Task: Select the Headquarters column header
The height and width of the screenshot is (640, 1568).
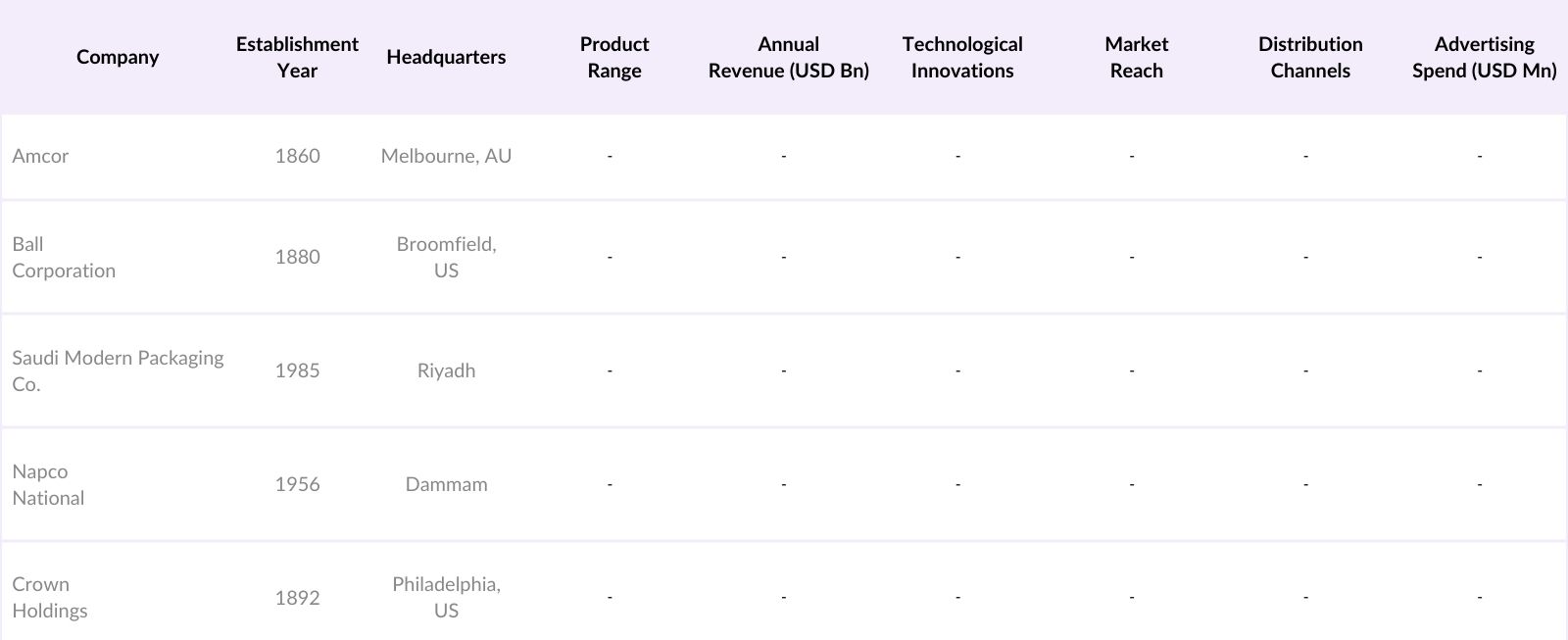Action: [x=446, y=57]
